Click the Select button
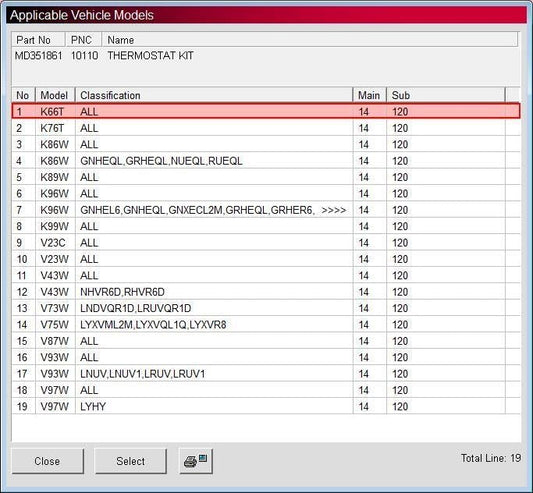533x493 pixels. pyautogui.click(x=131, y=461)
